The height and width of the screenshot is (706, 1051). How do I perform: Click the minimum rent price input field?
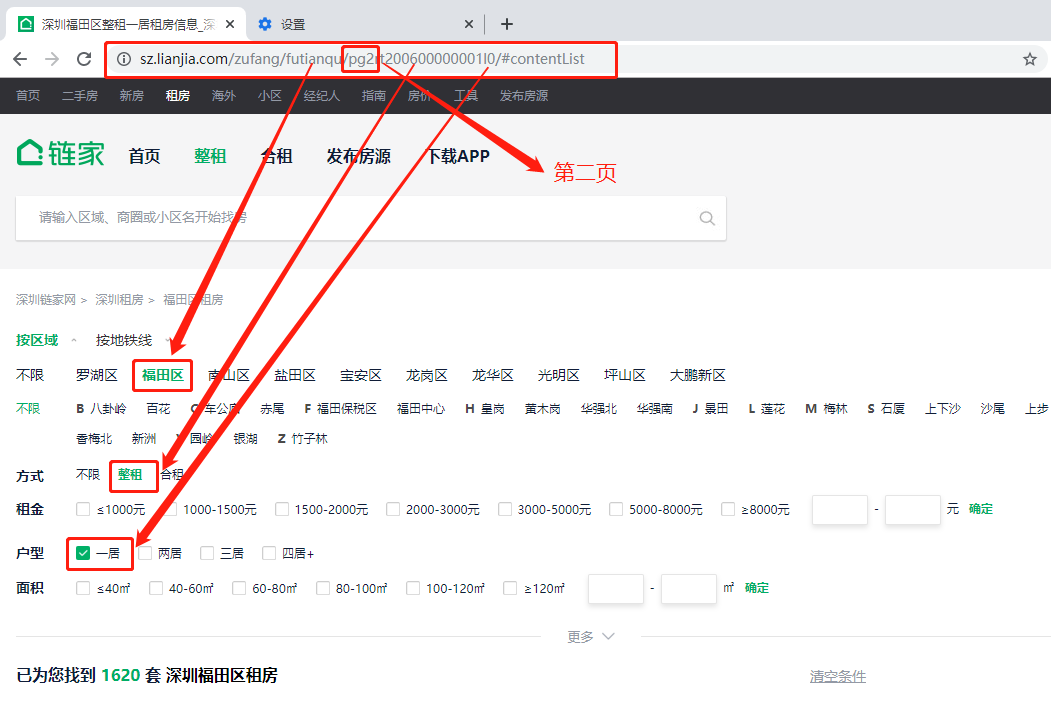839,509
